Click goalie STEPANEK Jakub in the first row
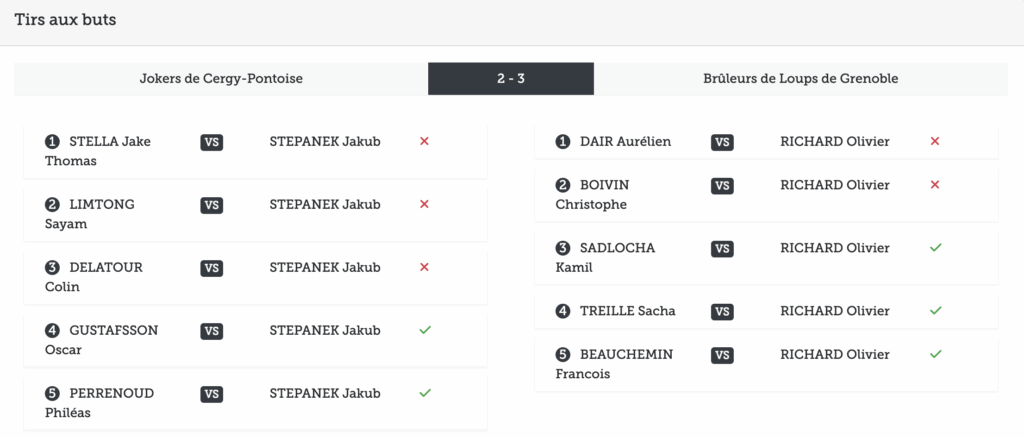 [325, 141]
